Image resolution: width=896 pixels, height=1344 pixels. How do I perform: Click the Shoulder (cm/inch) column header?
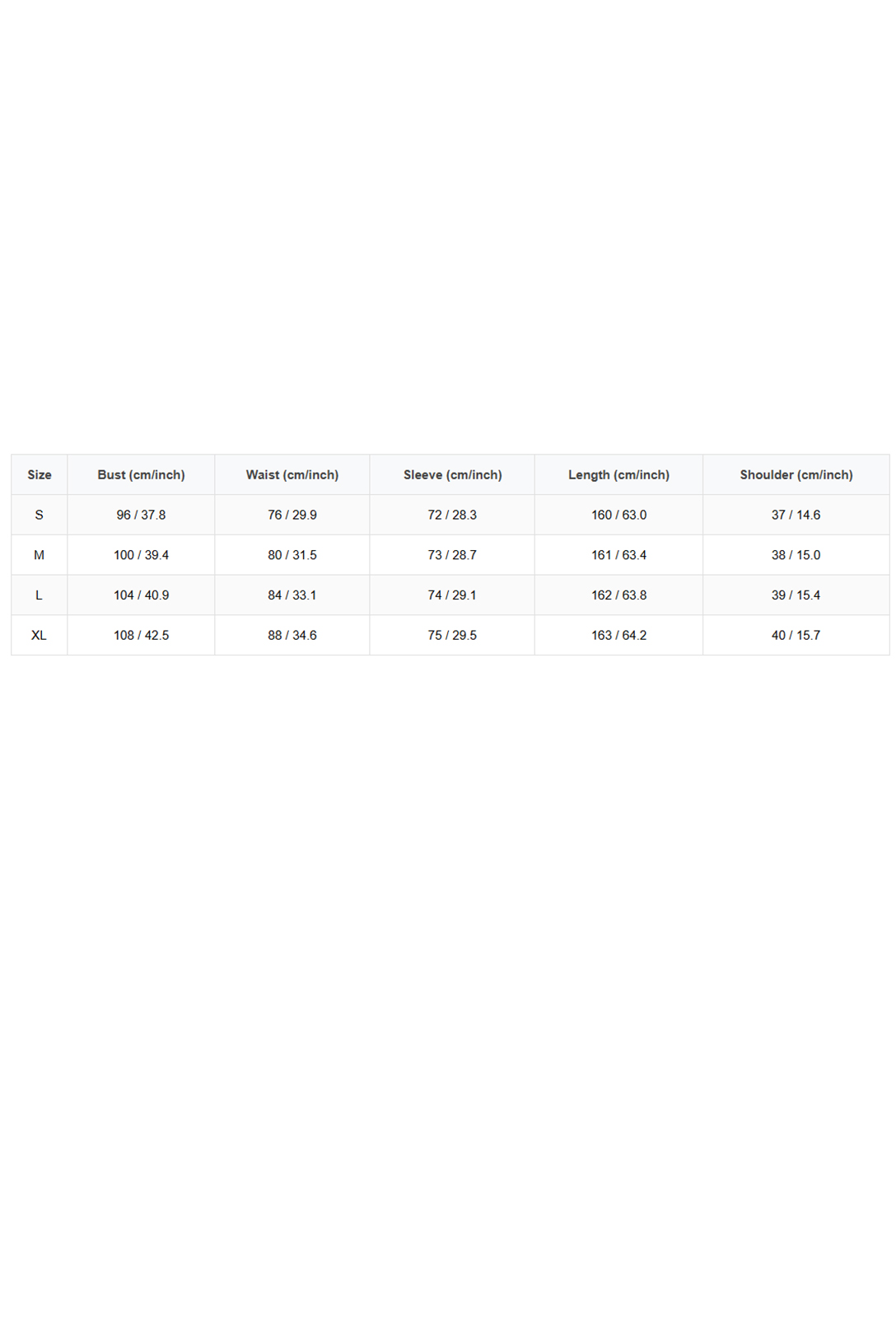pos(796,474)
